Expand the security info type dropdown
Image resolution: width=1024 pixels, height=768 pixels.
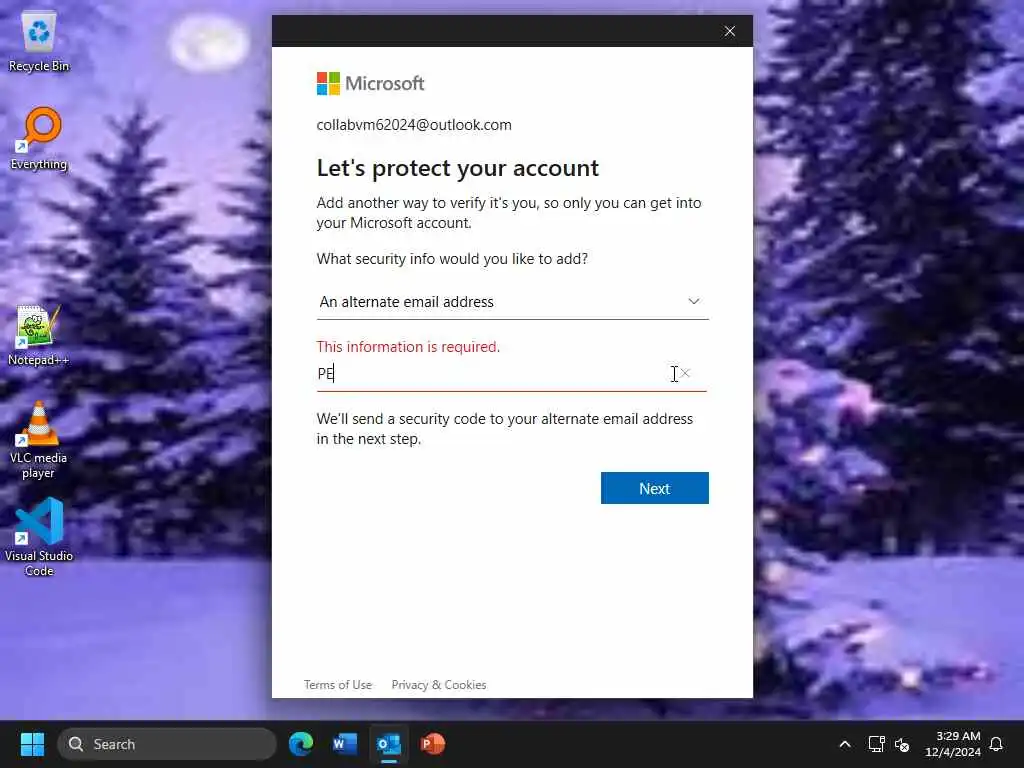click(x=513, y=302)
